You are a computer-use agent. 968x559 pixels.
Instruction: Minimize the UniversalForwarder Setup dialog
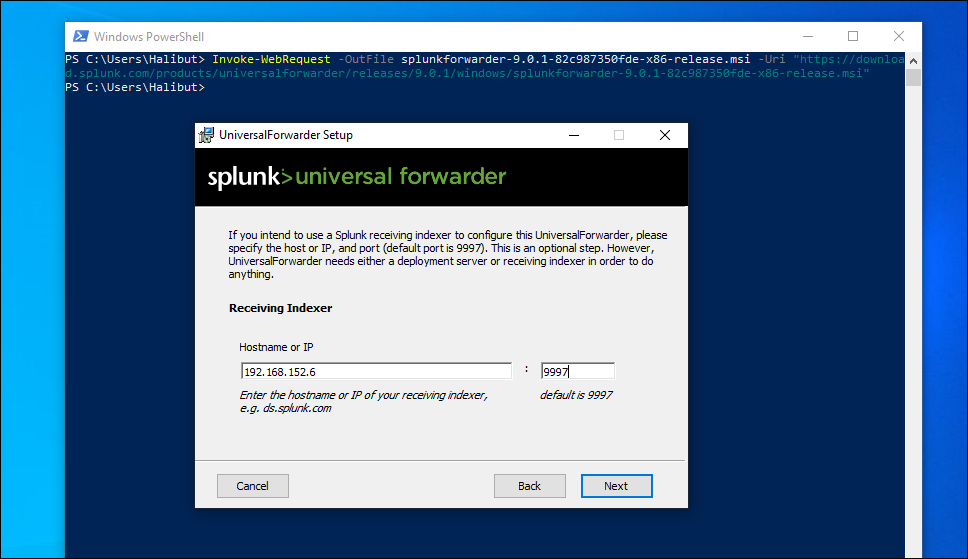(x=574, y=135)
